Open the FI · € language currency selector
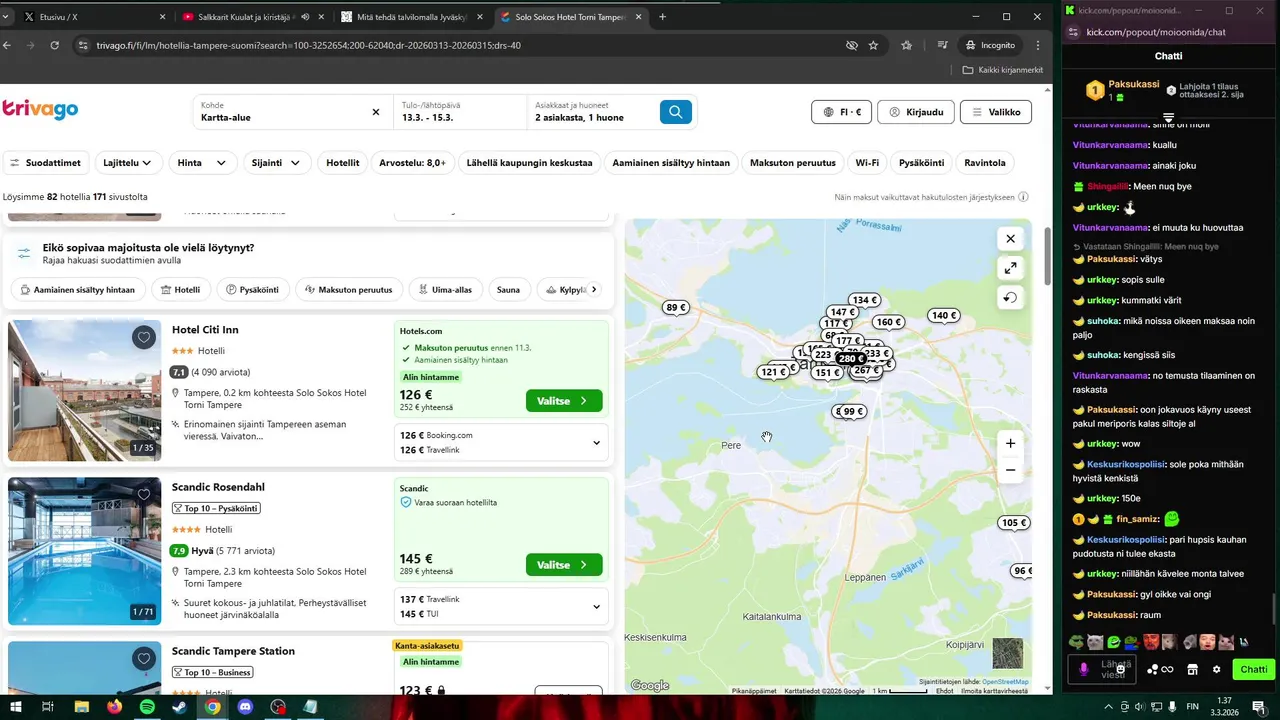 click(842, 112)
